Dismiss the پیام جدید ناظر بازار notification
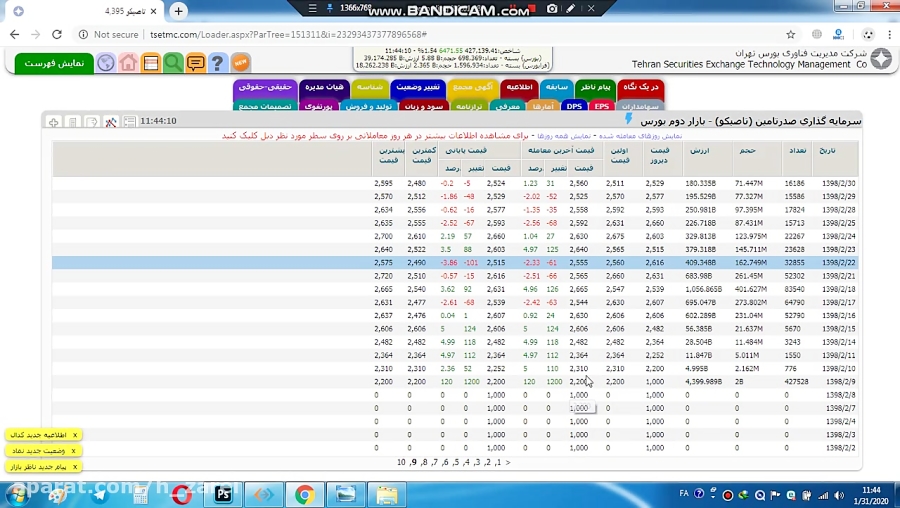This screenshot has height=508, width=900. click(75, 467)
